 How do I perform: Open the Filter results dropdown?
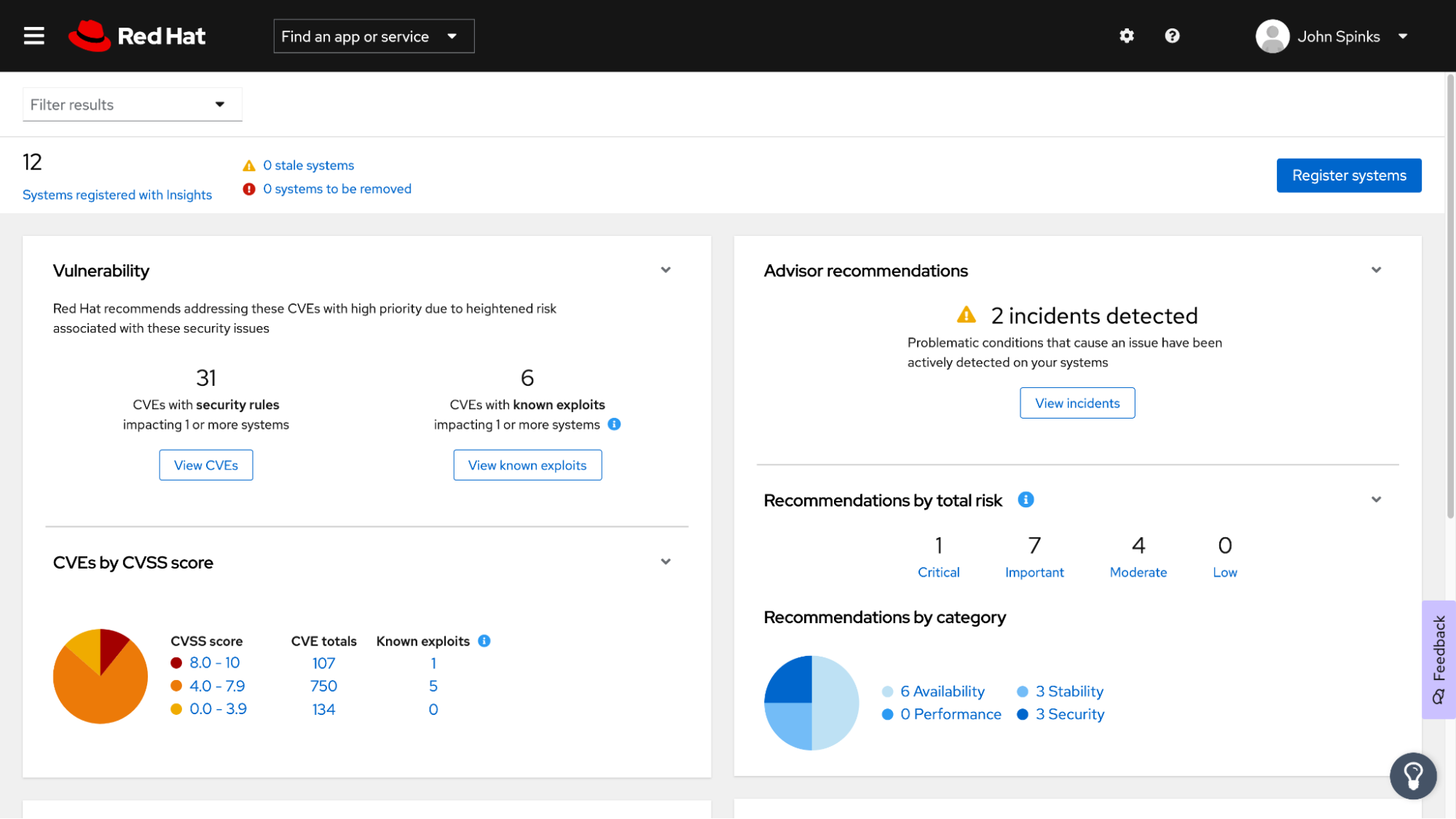click(x=132, y=104)
